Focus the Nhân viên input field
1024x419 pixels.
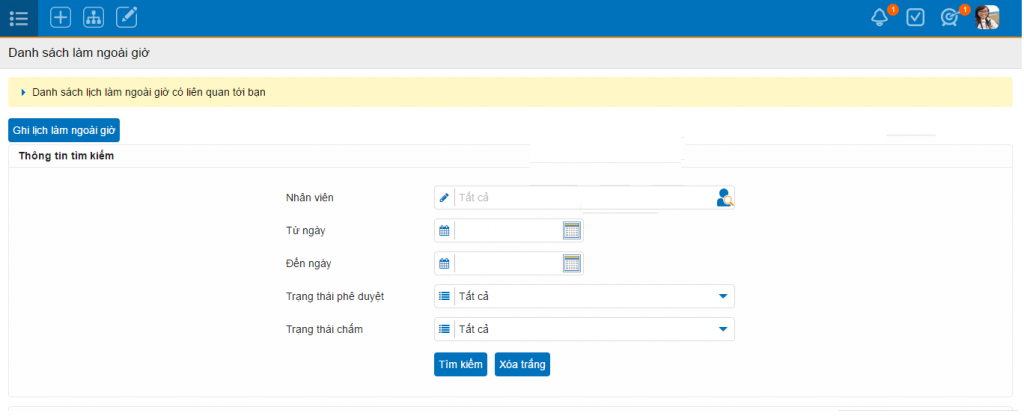[x=583, y=198]
